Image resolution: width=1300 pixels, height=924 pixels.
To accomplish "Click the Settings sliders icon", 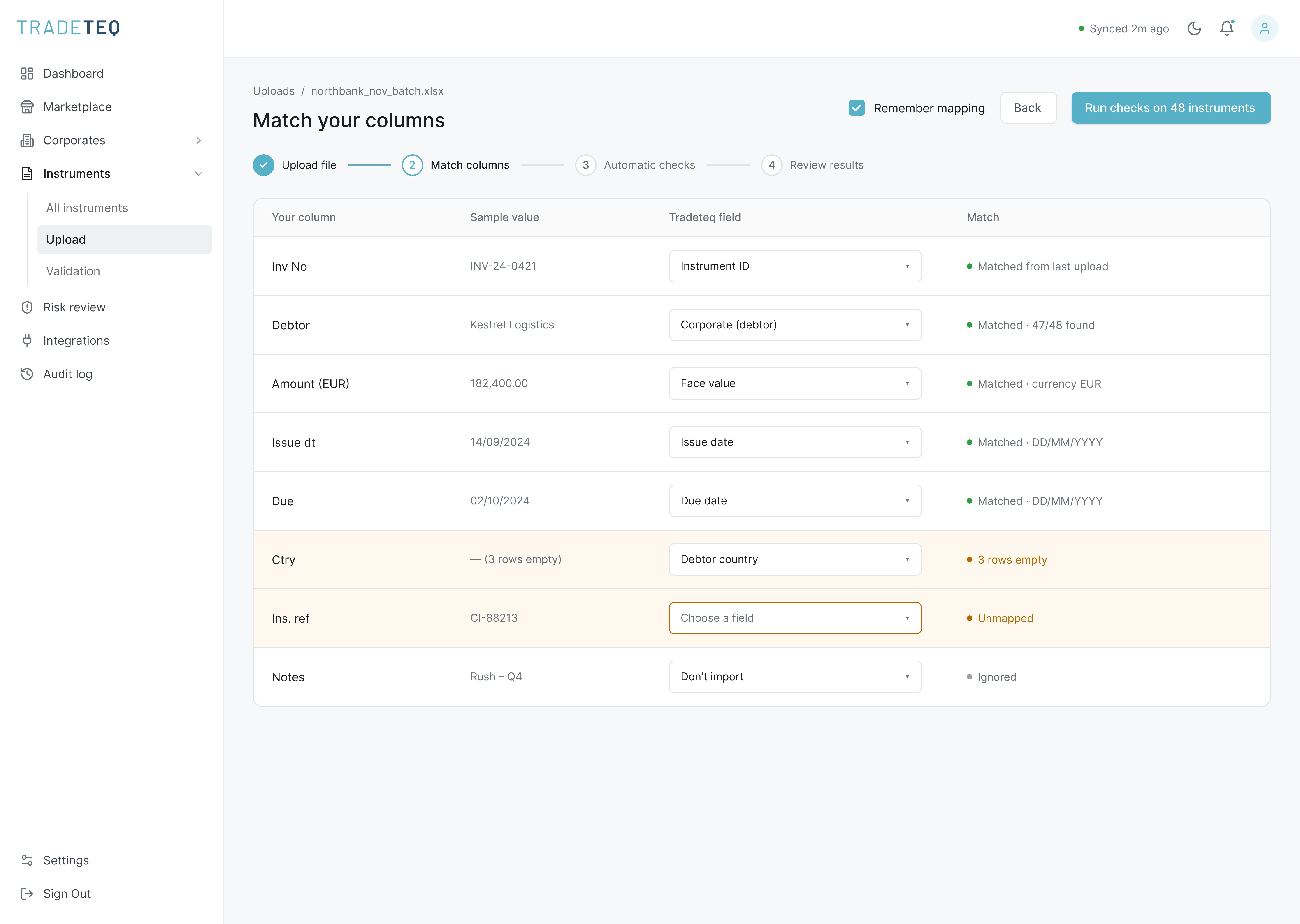I will click(27, 860).
